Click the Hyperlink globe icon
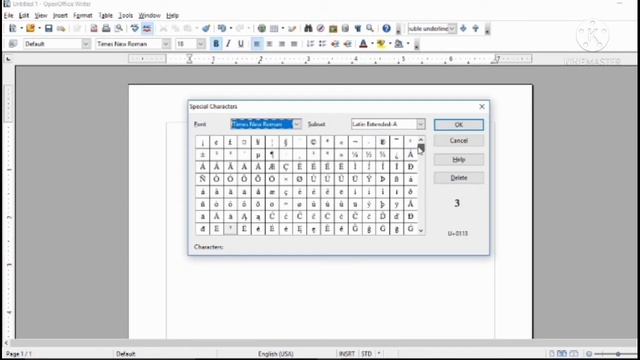The height and width of the screenshot is (360, 640). click(262, 28)
